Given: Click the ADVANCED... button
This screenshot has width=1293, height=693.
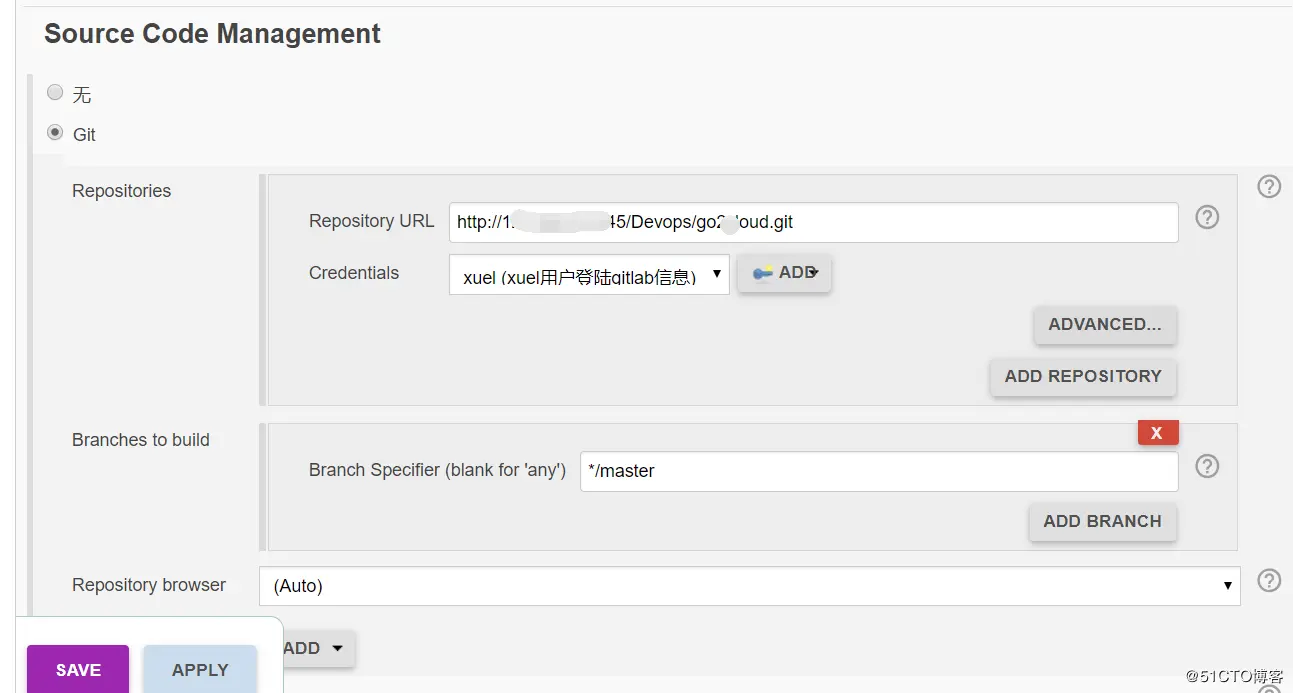Looking at the screenshot, I should 1104,325.
